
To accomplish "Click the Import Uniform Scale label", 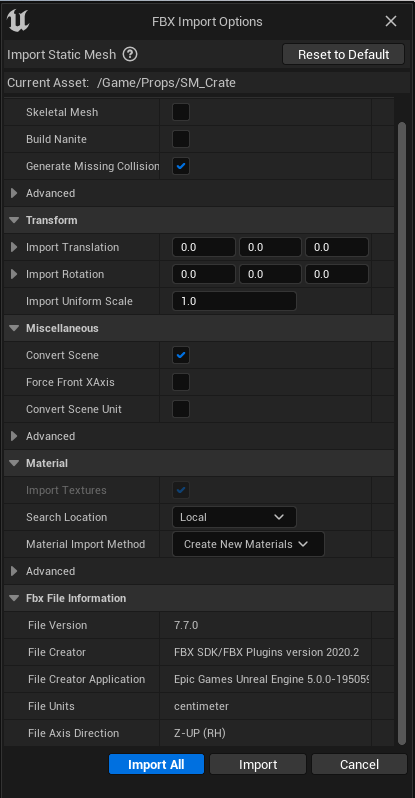I will (x=79, y=301).
